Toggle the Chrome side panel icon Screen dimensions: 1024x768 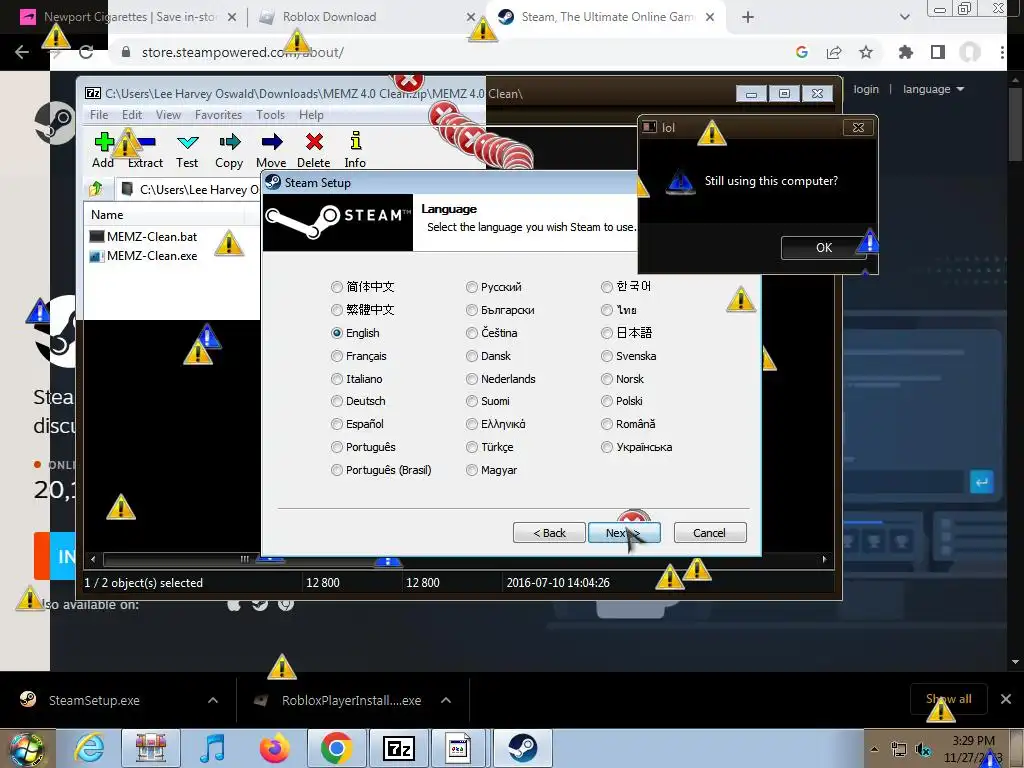(938, 52)
